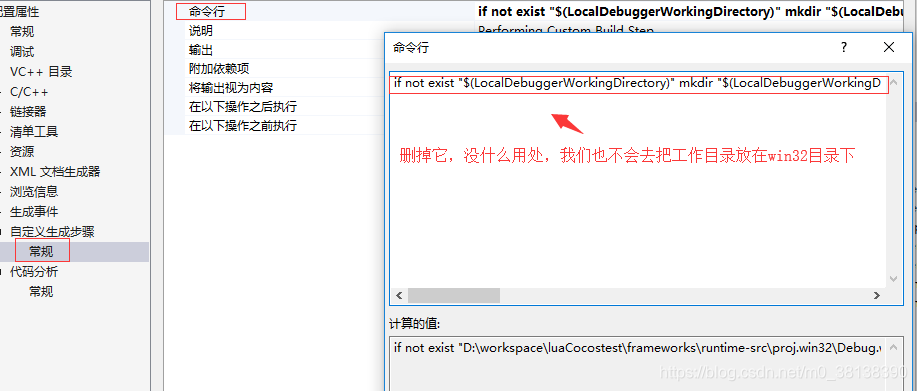Expand the XML 文档生成器 node
The height and width of the screenshot is (391, 917).
click(2, 172)
